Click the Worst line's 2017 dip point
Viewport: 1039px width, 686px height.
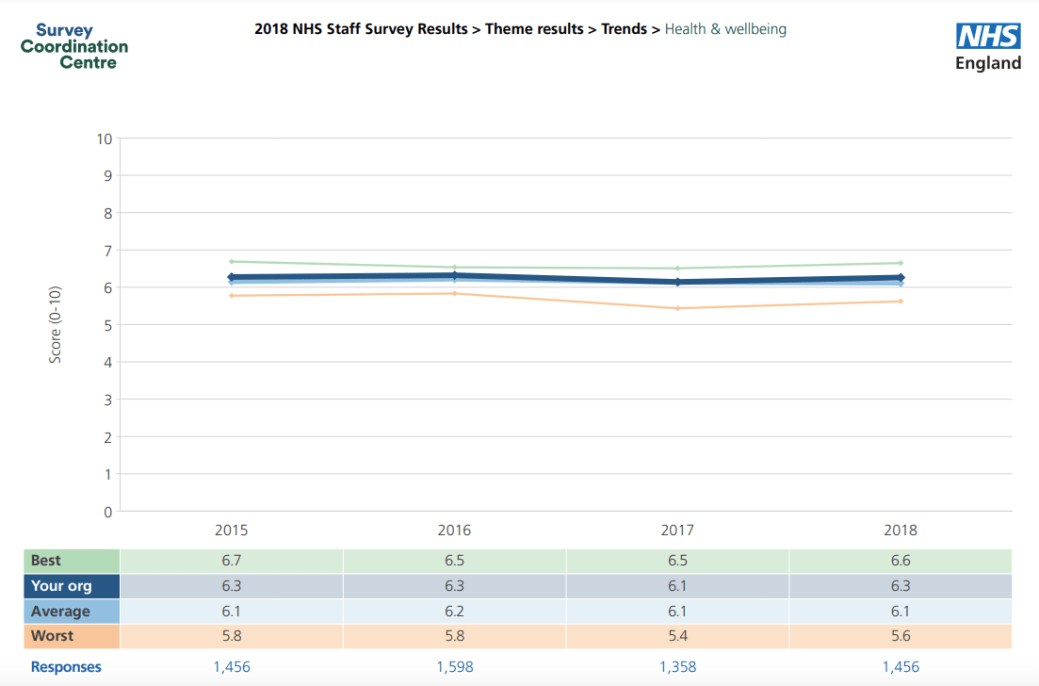pos(677,308)
